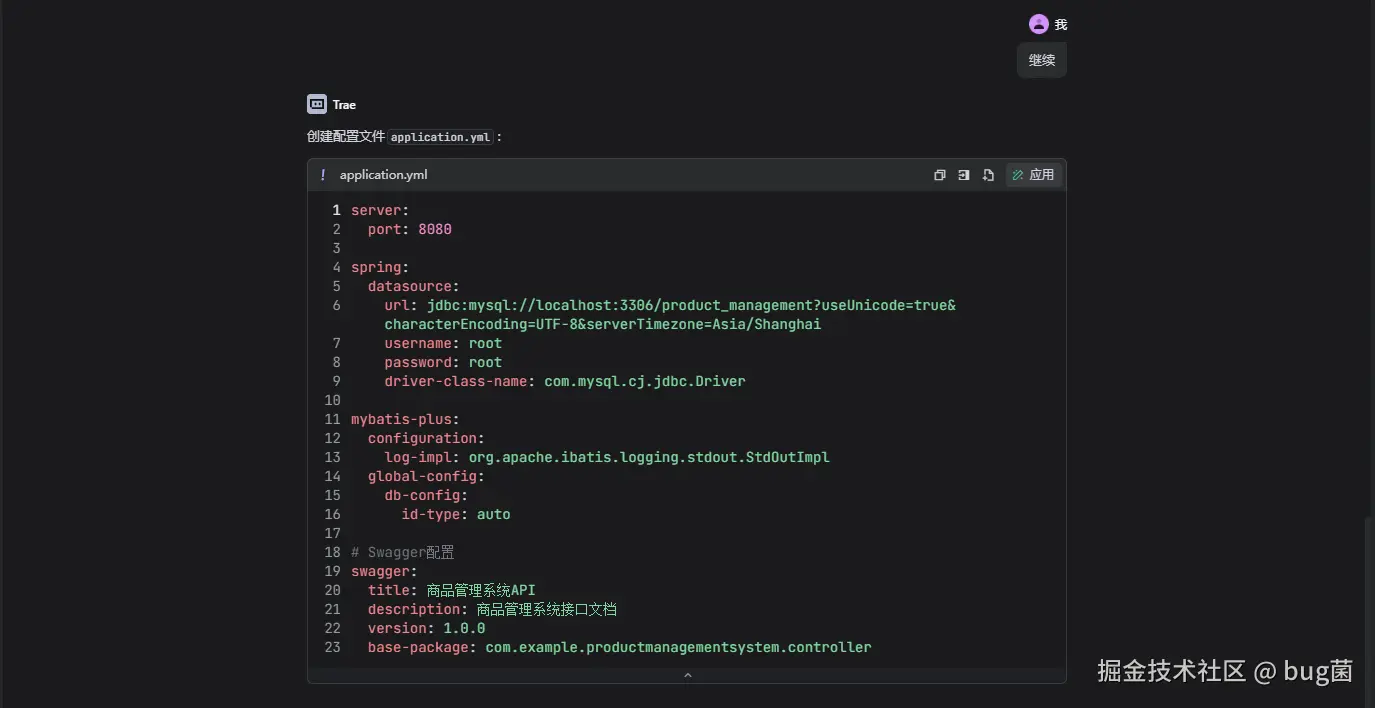The width and height of the screenshot is (1375, 708).
Task: Click the '# Swagger配置' comment line
Action: (x=403, y=552)
